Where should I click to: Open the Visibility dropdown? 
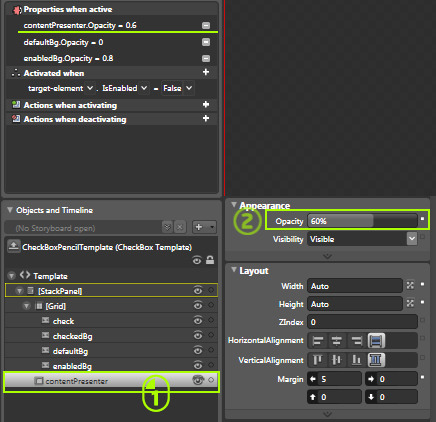(x=412, y=239)
